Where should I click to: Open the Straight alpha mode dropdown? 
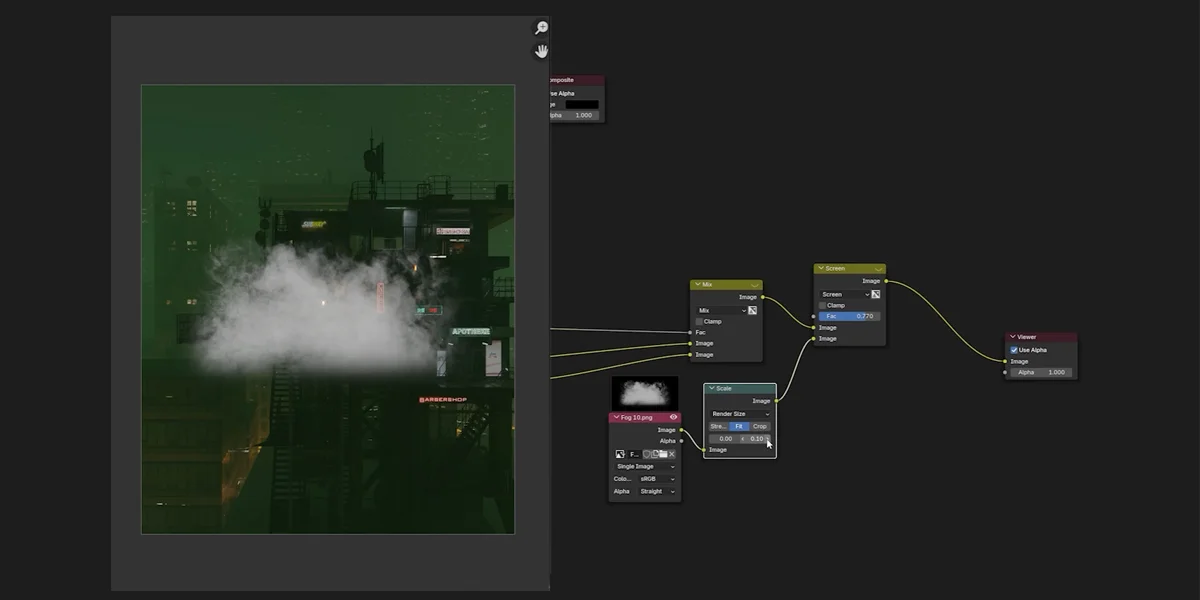pos(657,491)
